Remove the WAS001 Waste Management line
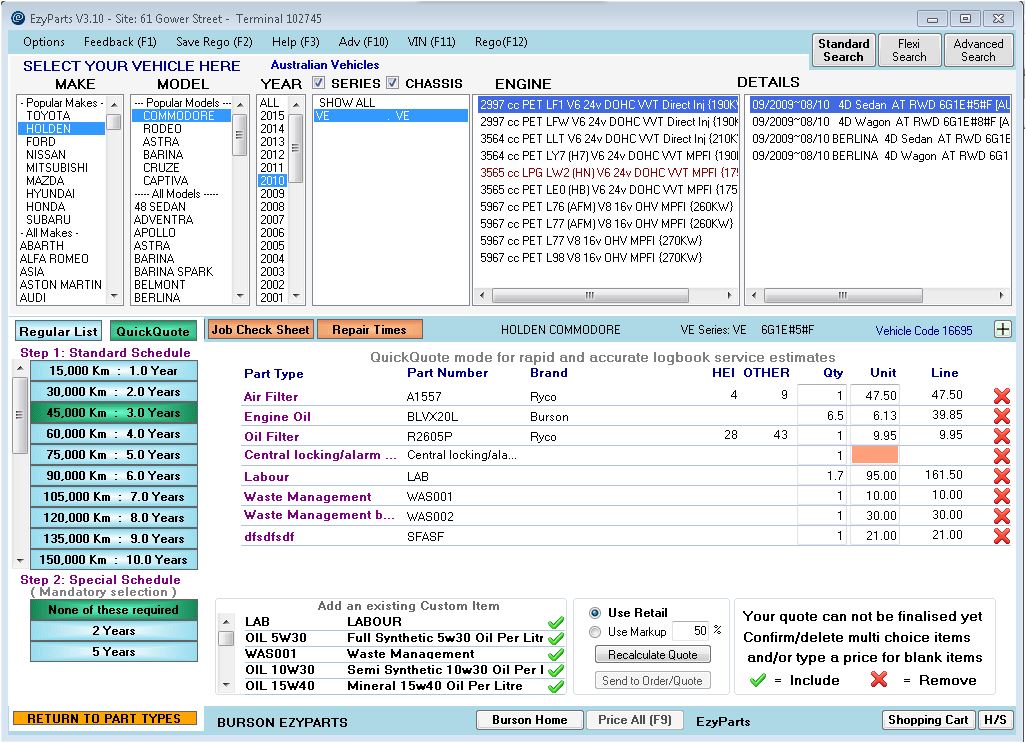This screenshot has width=1026, height=743. tap(1001, 496)
